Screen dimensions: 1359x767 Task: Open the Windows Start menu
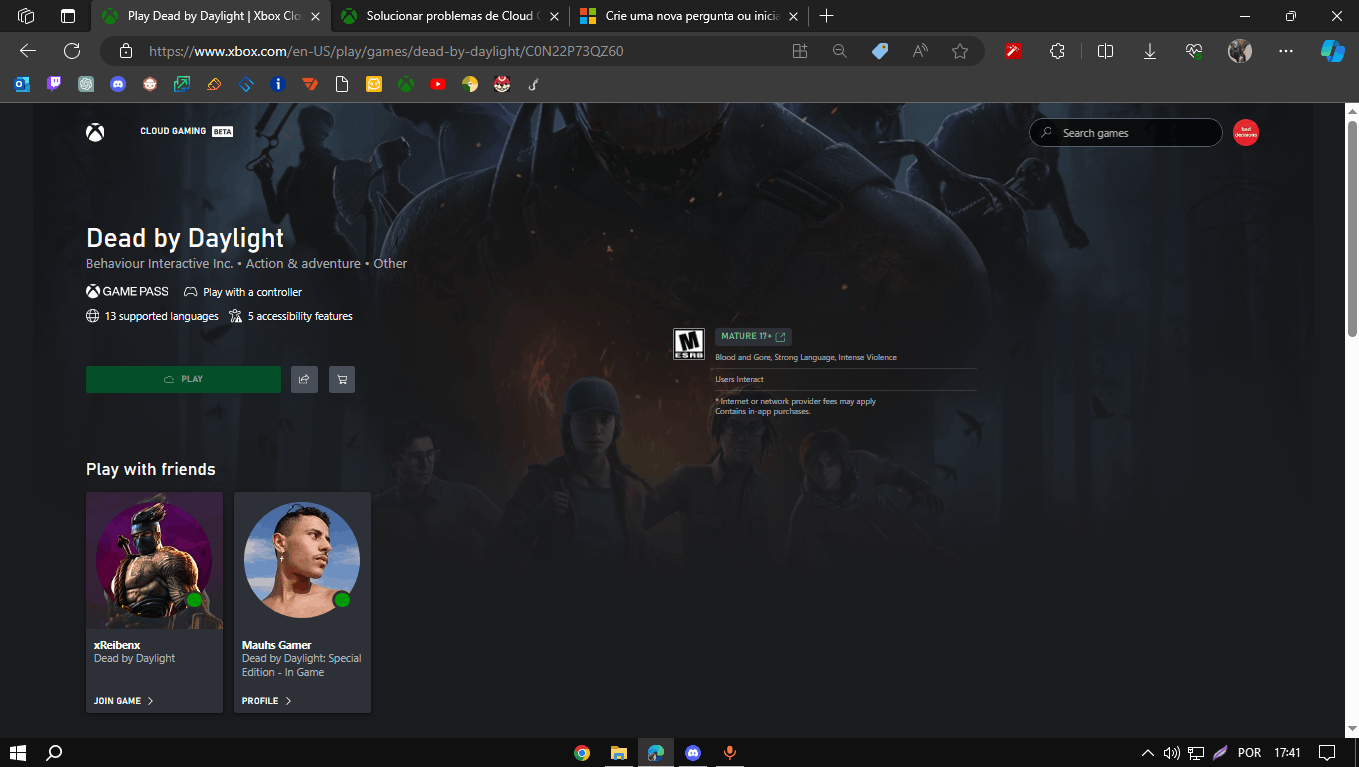pos(17,752)
